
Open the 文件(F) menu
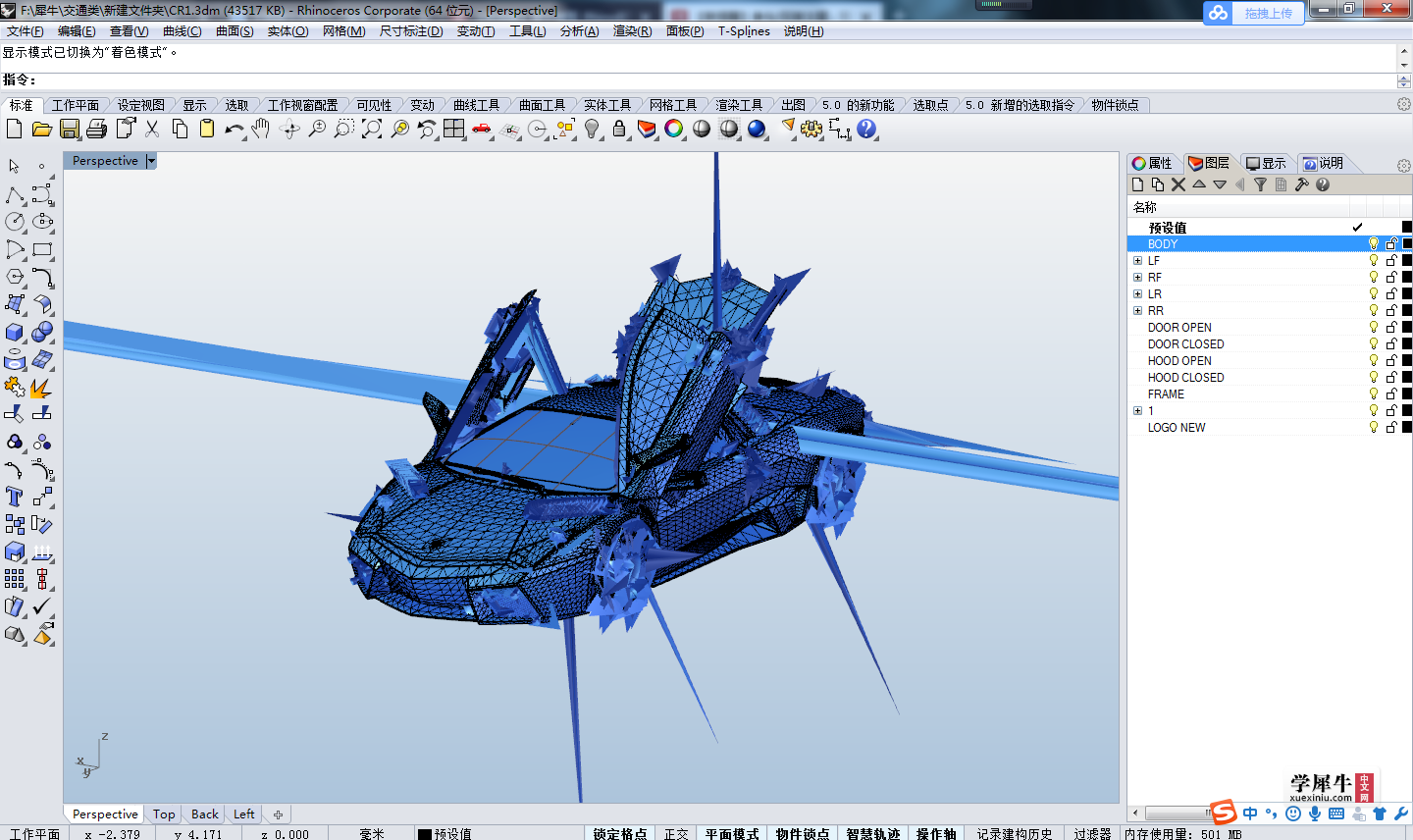point(25,31)
